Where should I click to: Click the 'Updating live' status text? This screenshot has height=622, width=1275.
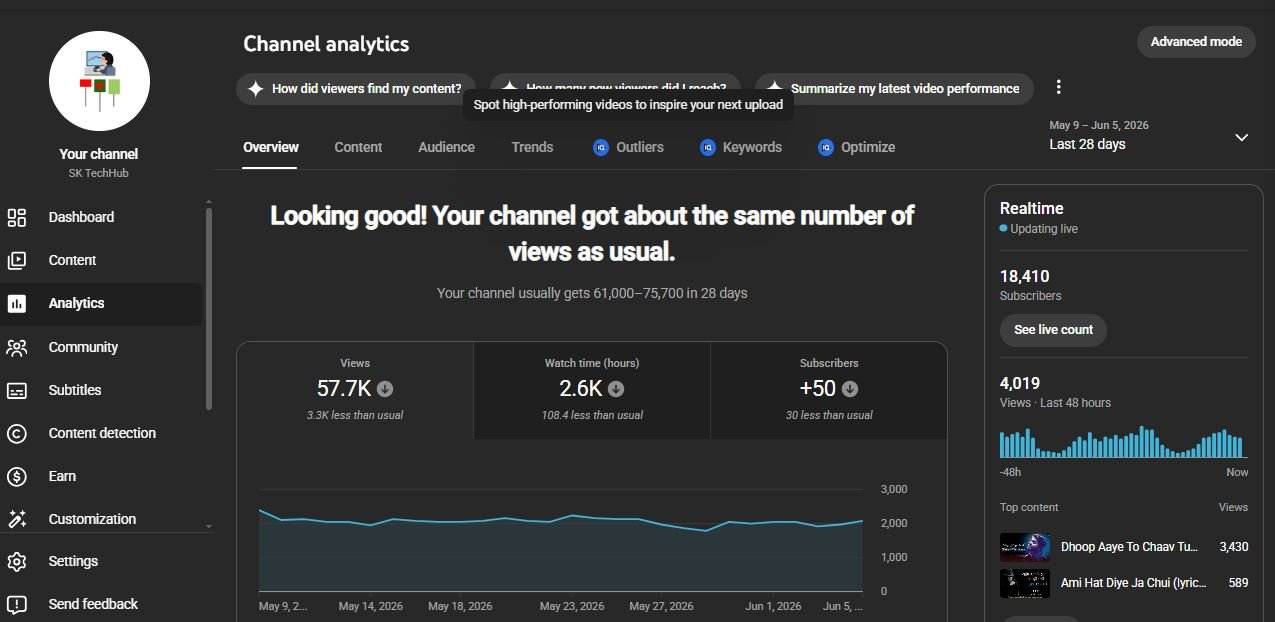coord(1043,229)
